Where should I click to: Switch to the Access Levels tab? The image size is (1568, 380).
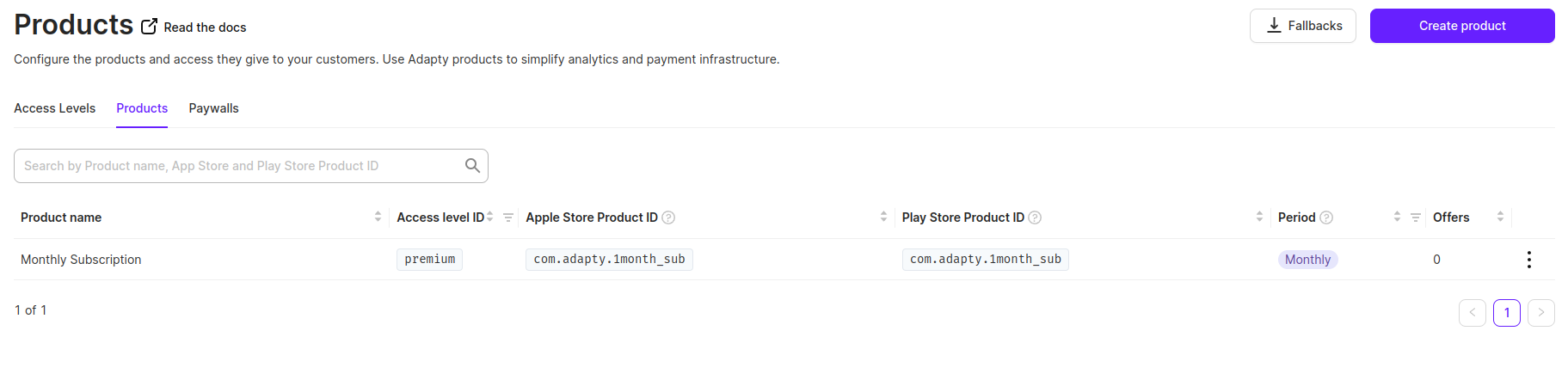(x=54, y=108)
